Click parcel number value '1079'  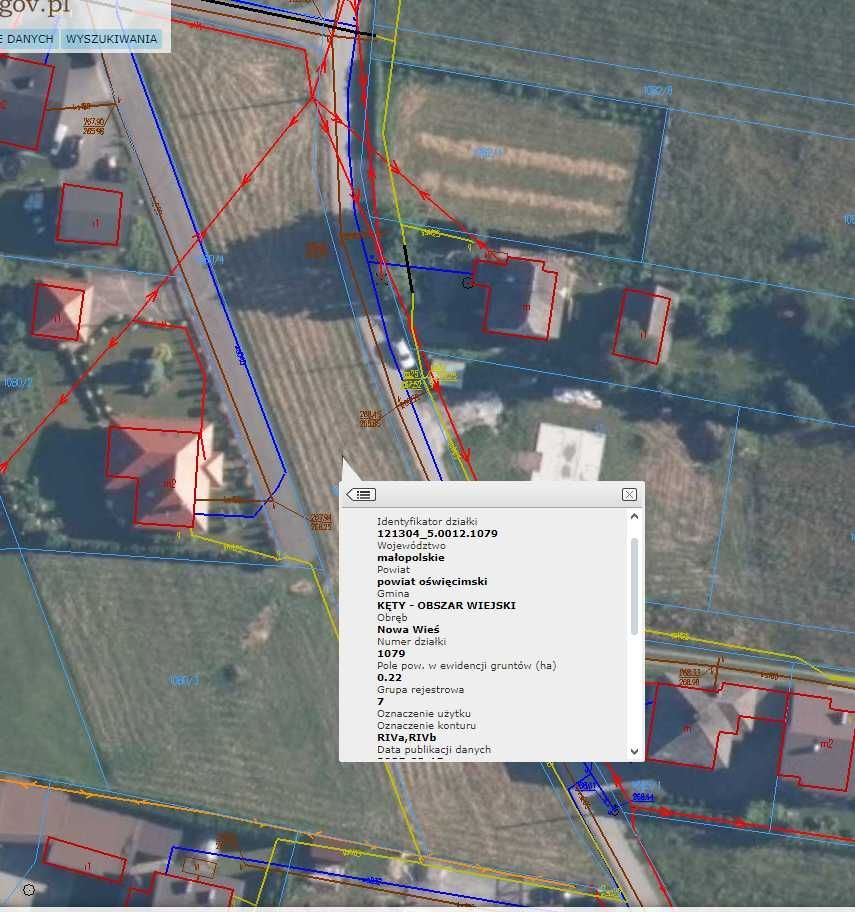pyautogui.click(x=391, y=653)
